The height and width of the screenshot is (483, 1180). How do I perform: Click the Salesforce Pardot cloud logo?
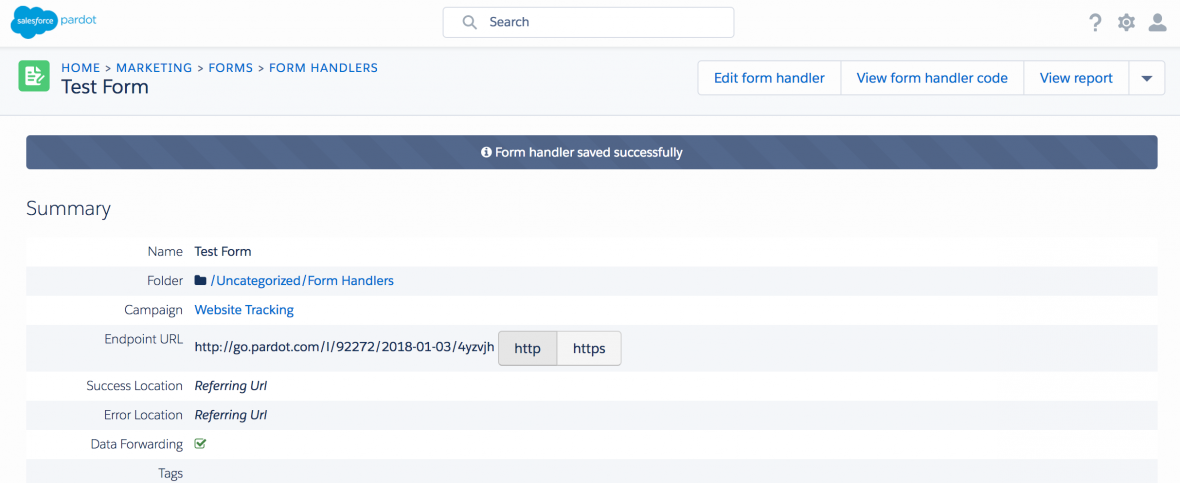click(x=36, y=22)
